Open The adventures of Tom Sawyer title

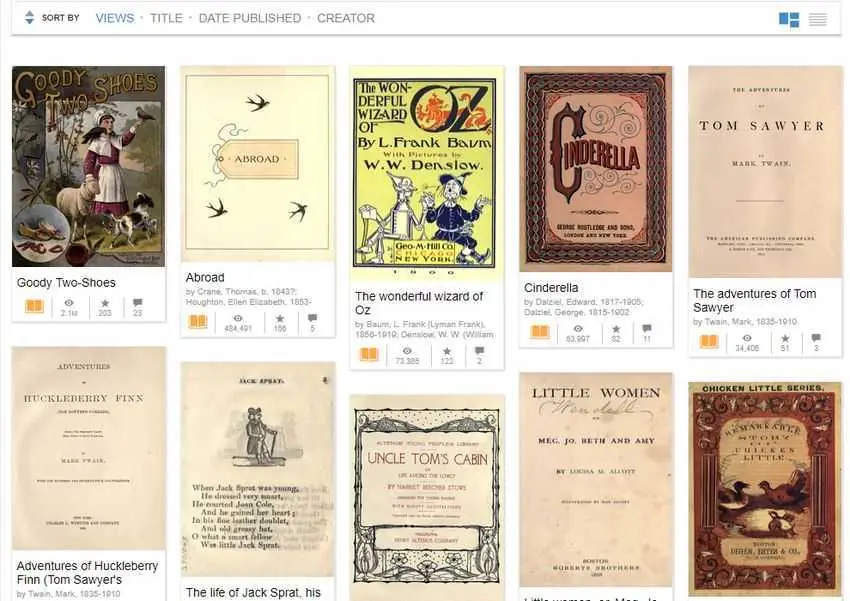(755, 300)
